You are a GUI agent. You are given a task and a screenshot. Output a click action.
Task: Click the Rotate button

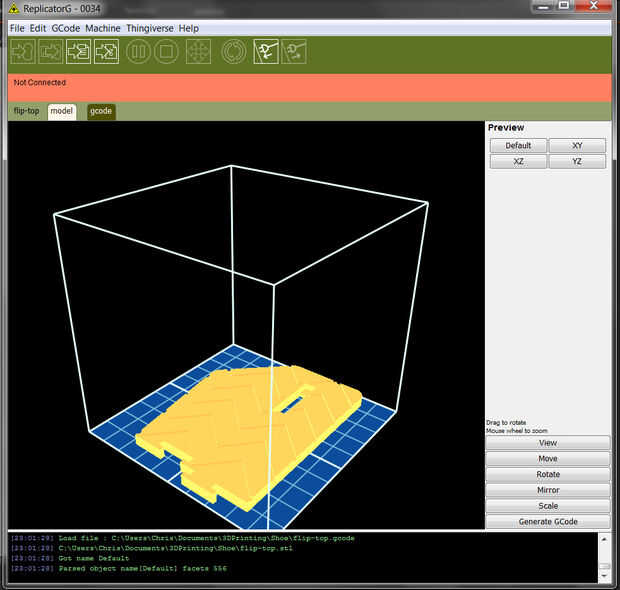[x=548, y=475]
